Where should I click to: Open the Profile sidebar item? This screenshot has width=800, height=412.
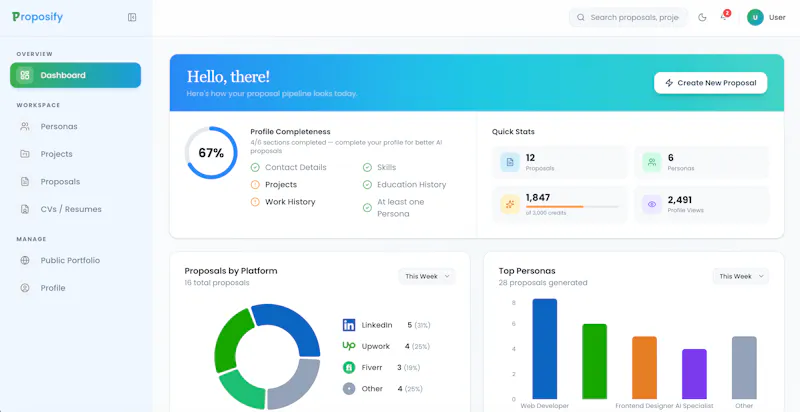(x=76, y=288)
